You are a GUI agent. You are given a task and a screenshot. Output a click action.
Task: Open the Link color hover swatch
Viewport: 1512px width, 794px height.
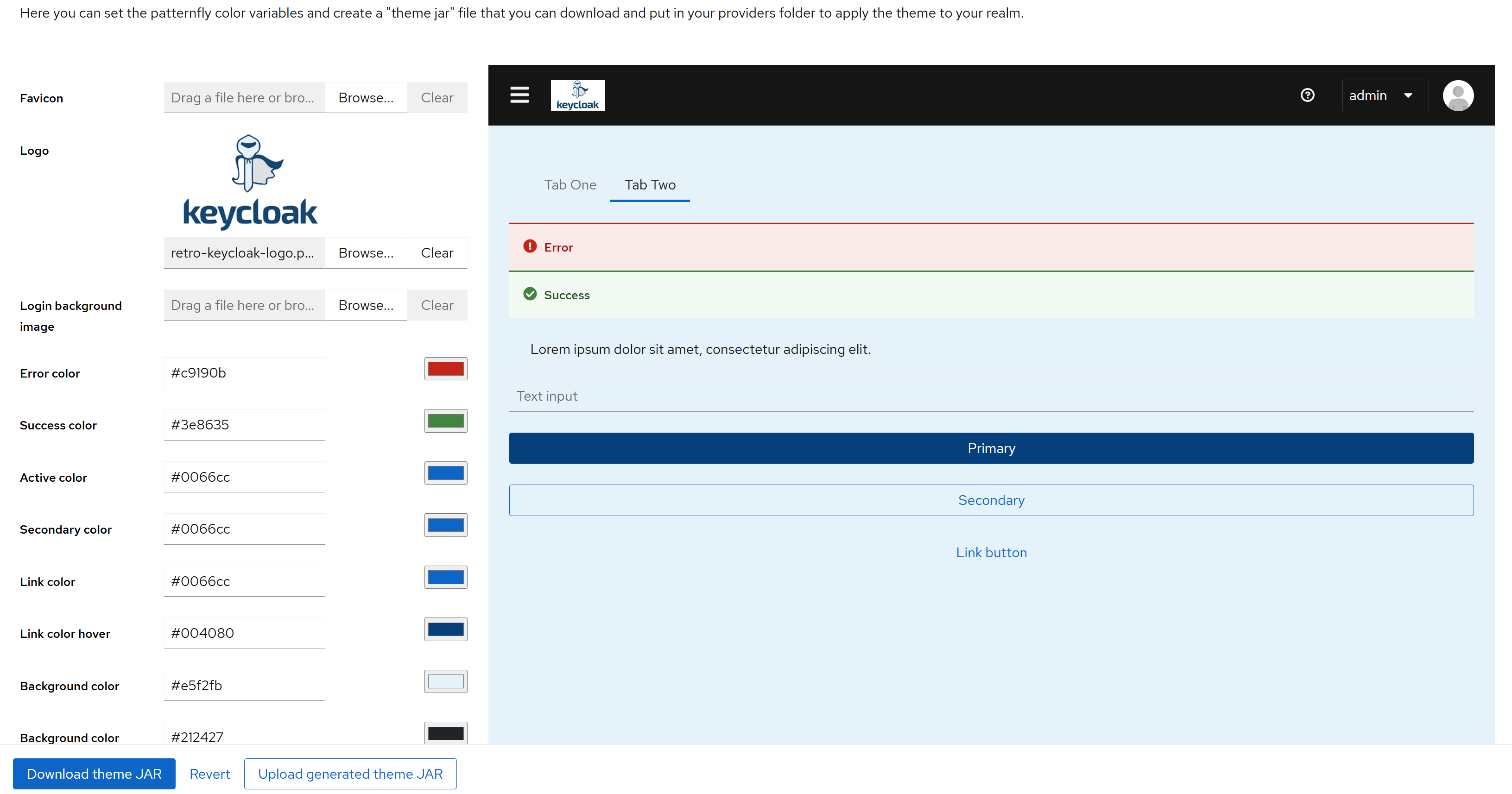click(445, 629)
